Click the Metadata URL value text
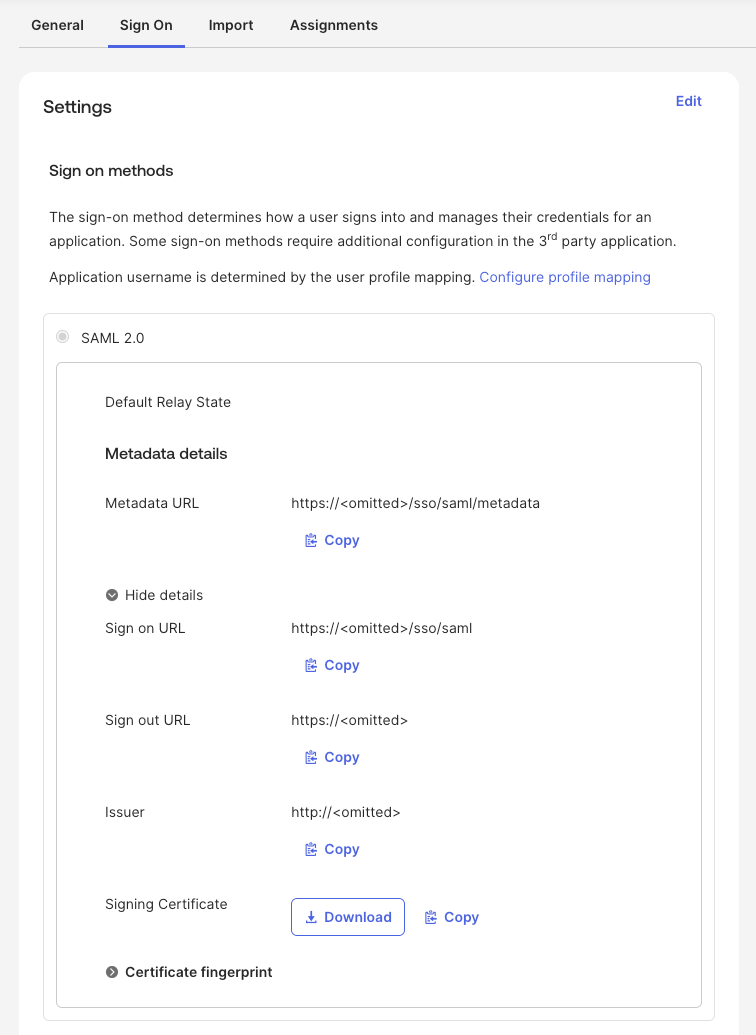 click(415, 503)
